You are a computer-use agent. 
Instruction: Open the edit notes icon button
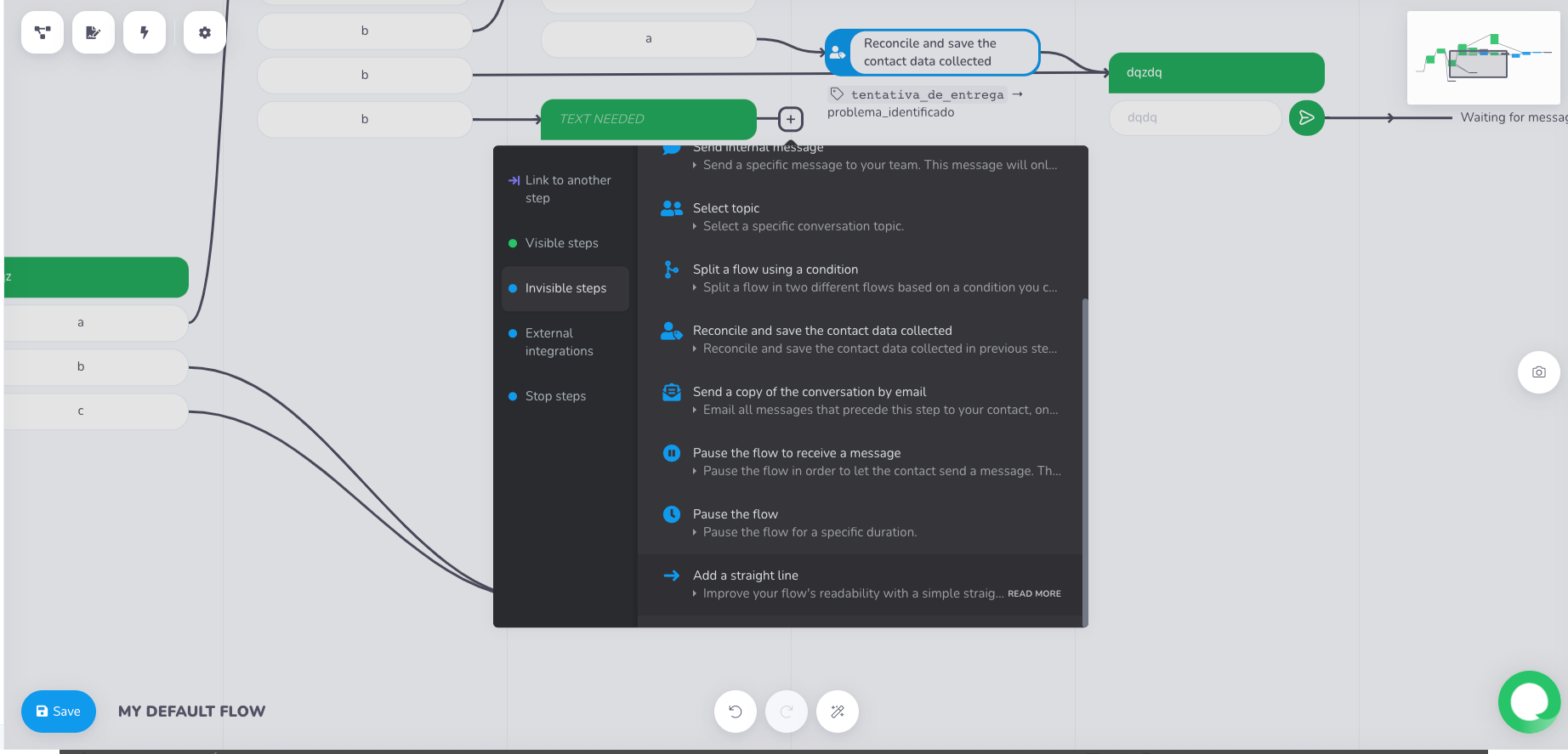[94, 33]
